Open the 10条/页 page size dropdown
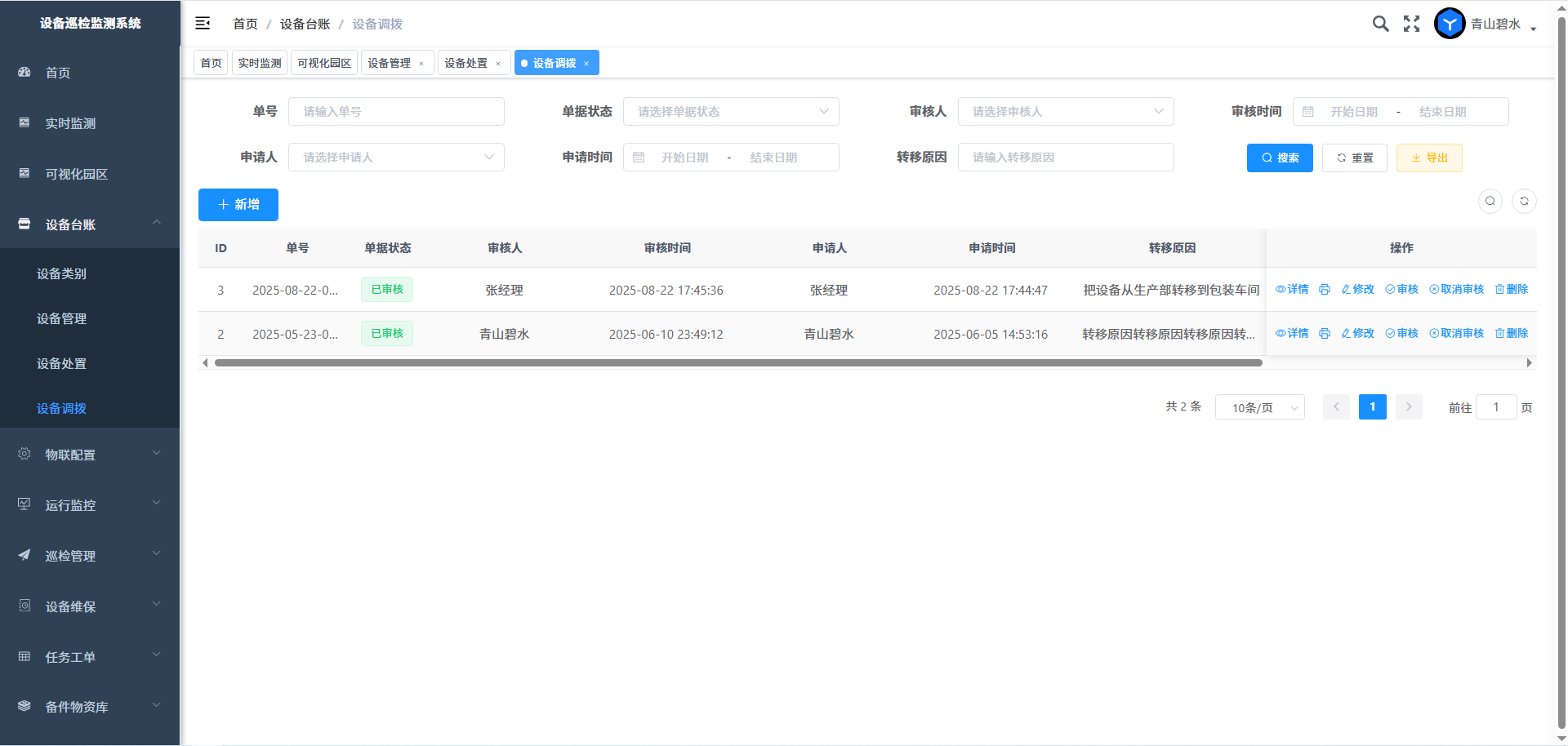1568x746 pixels. [1259, 407]
